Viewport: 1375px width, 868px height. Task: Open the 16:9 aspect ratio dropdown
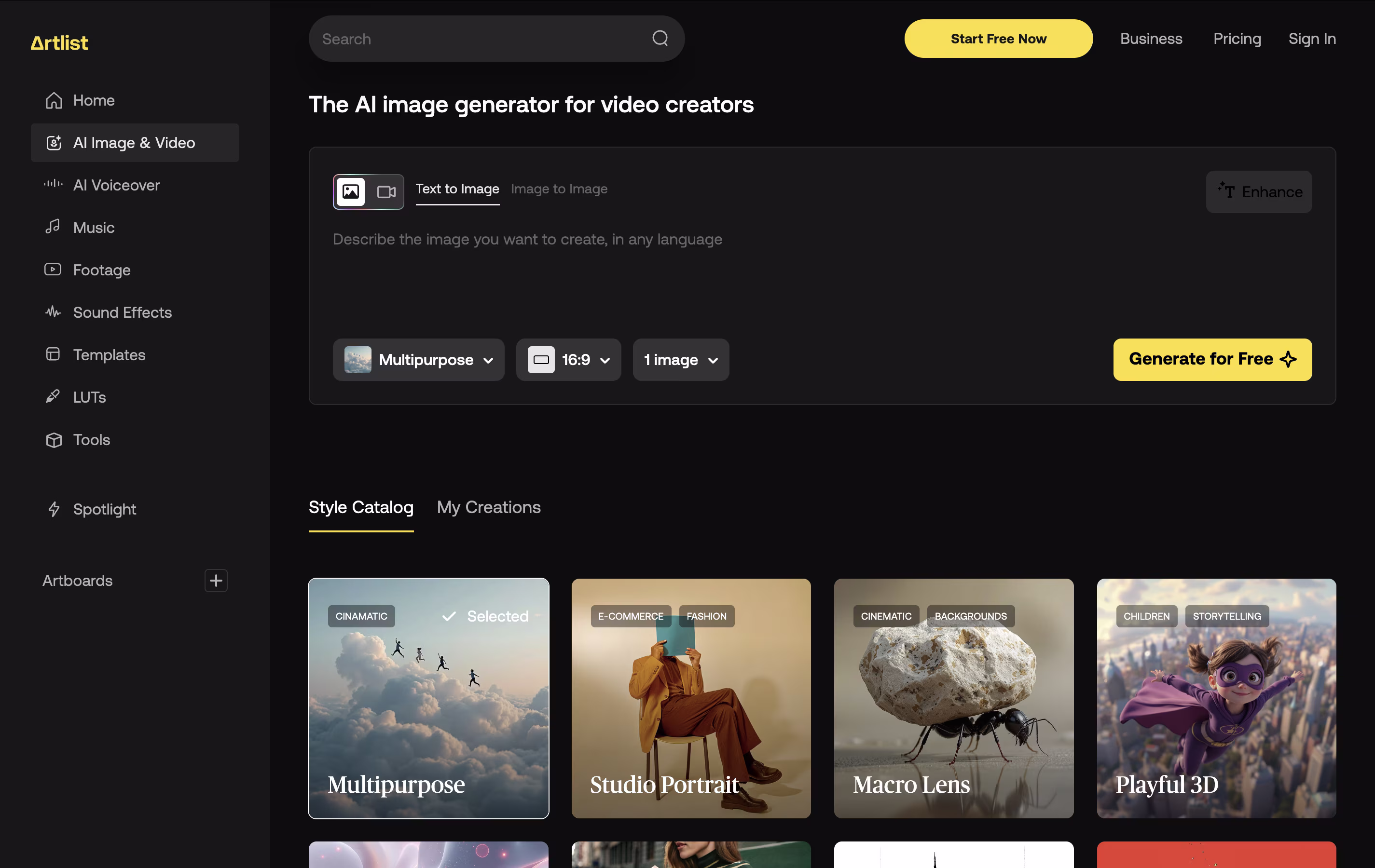pyautogui.click(x=569, y=360)
